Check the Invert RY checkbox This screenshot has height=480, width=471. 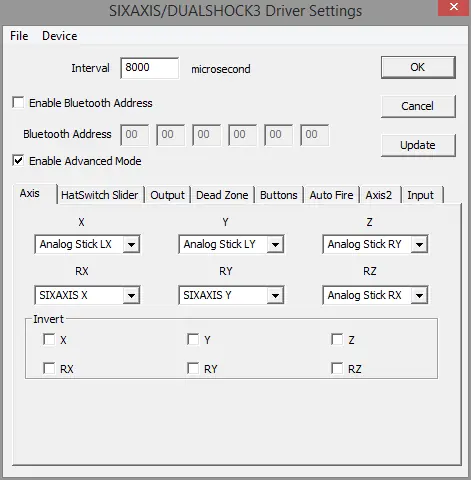[x=193, y=369]
